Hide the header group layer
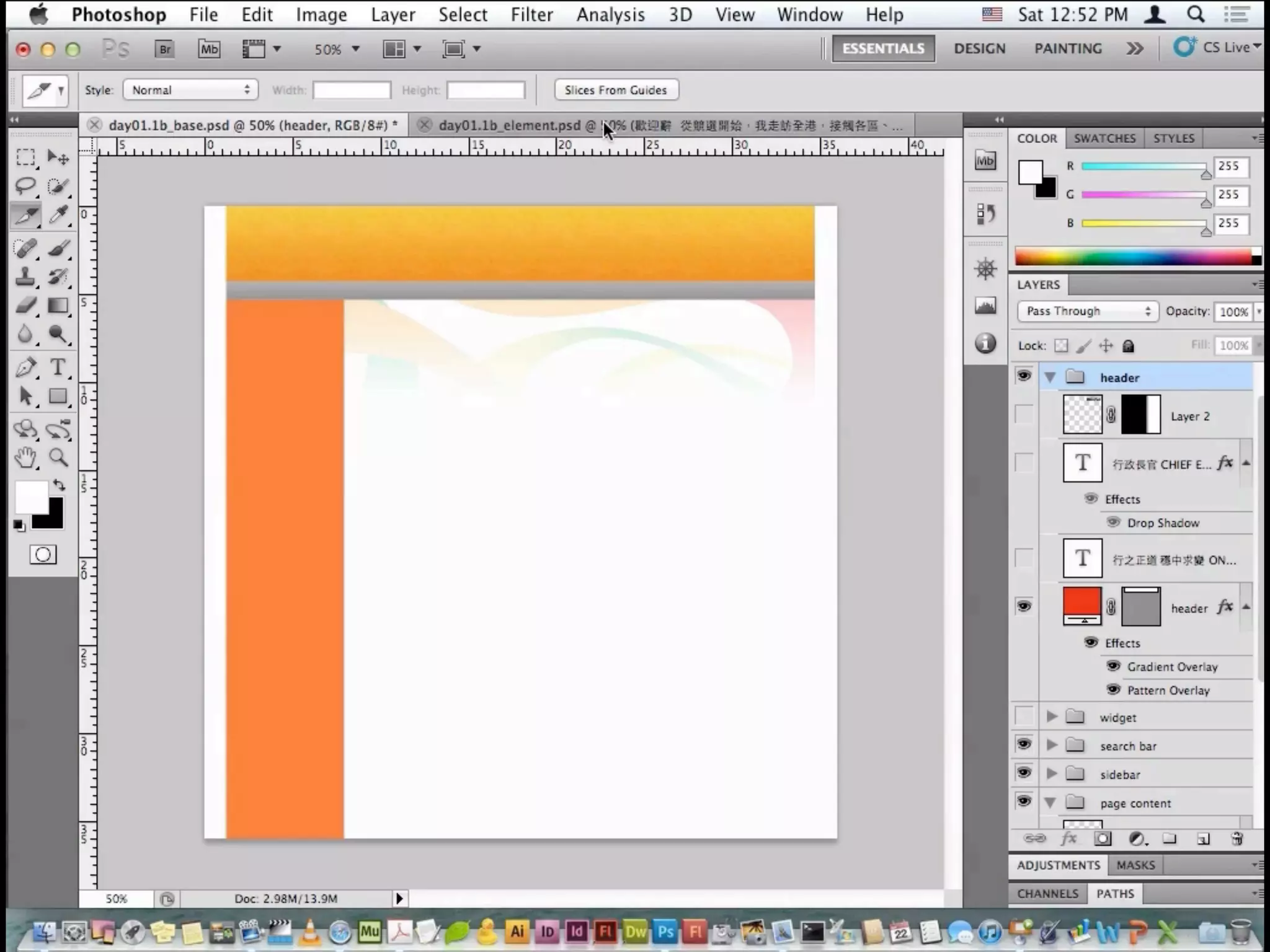The width and height of the screenshot is (1270, 952). coord(1024,376)
